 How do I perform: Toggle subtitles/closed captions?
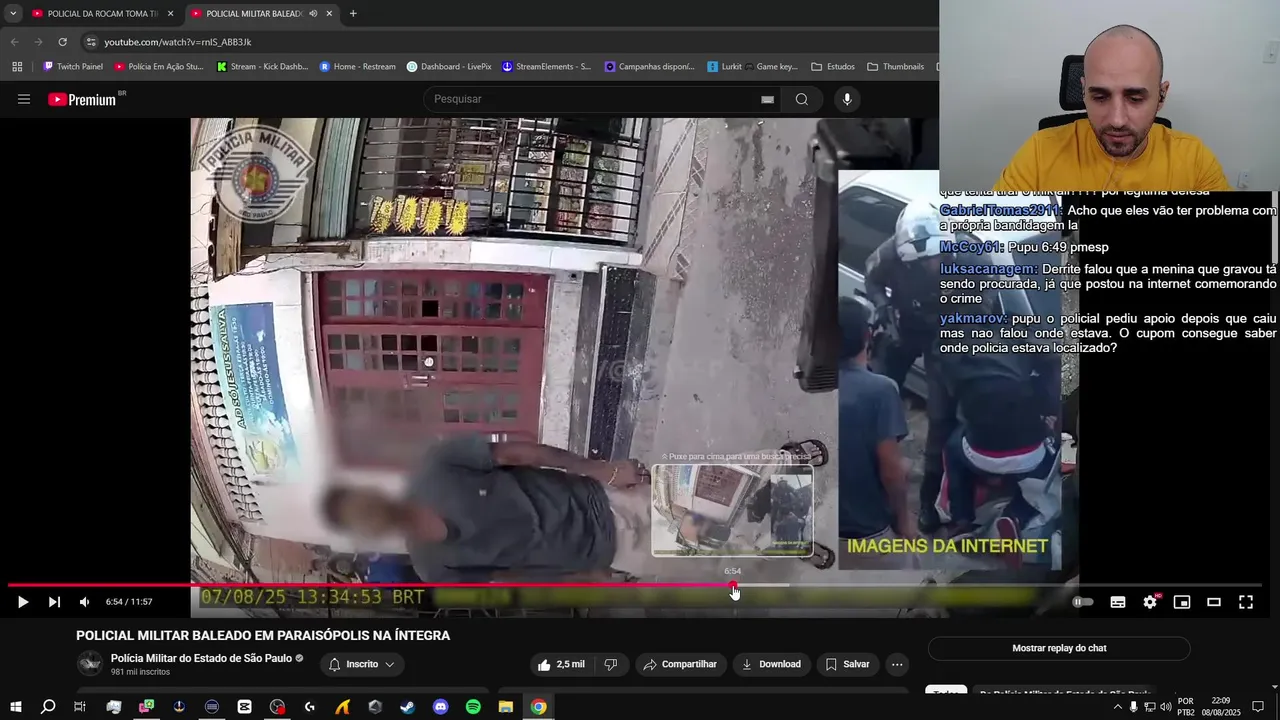(1118, 602)
